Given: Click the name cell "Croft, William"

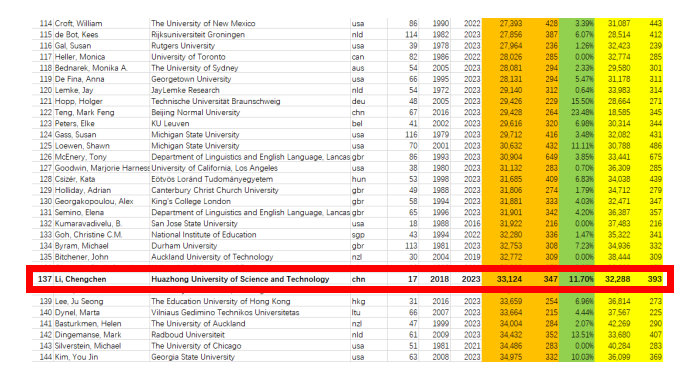Looking at the screenshot, I should [78, 23].
